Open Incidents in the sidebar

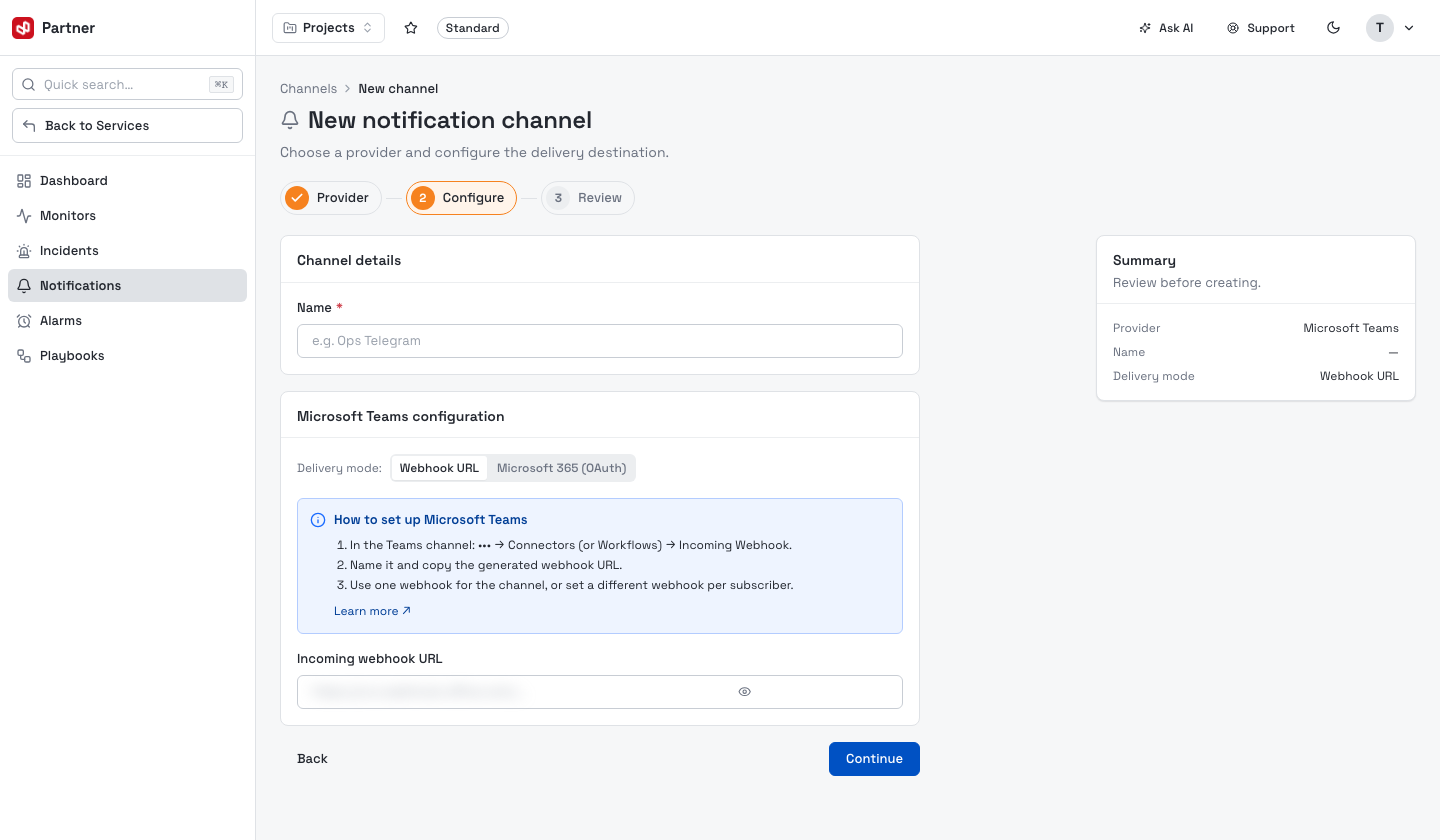[127, 251]
